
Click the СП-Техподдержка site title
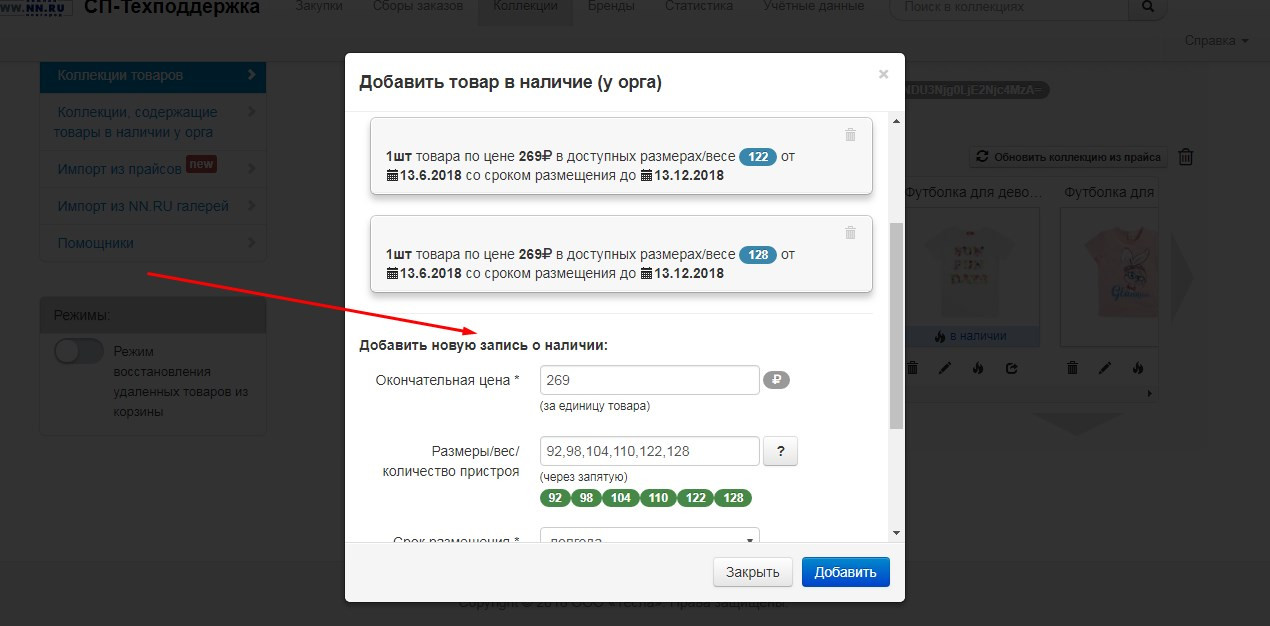click(x=172, y=8)
